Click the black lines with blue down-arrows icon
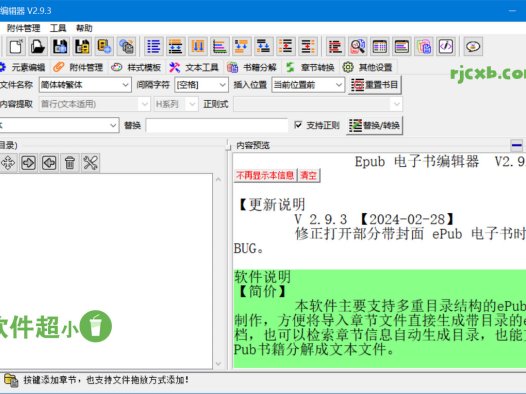Viewport: 526px width, 394px height. point(264,46)
